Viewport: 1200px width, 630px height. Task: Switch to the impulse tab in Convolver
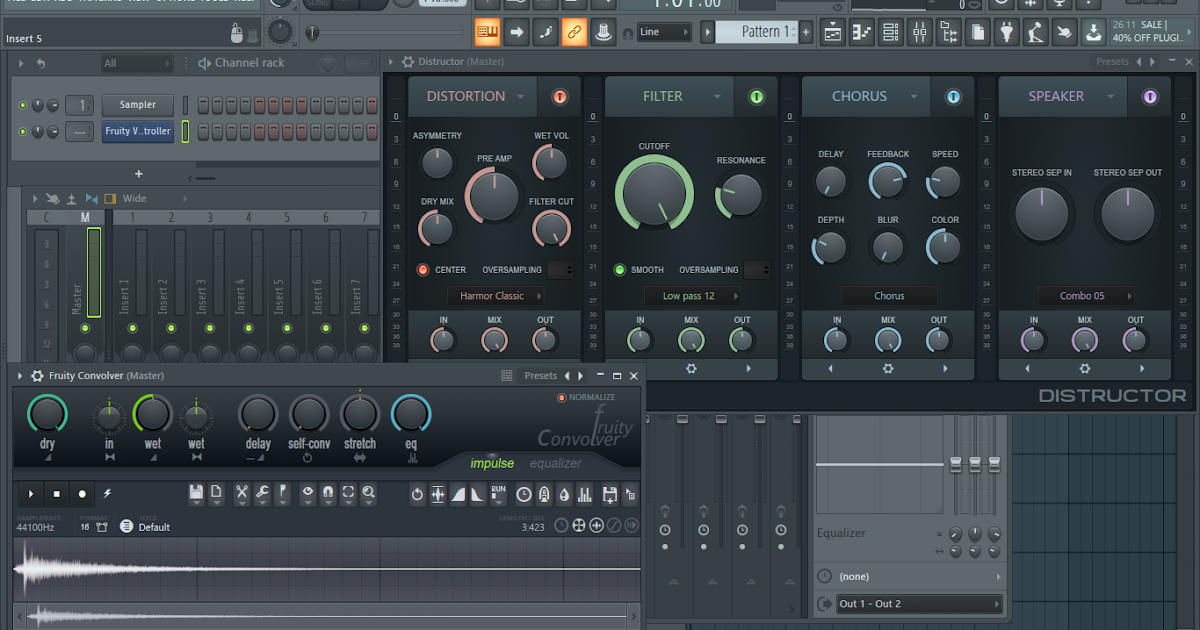click(x=492, y=463)
